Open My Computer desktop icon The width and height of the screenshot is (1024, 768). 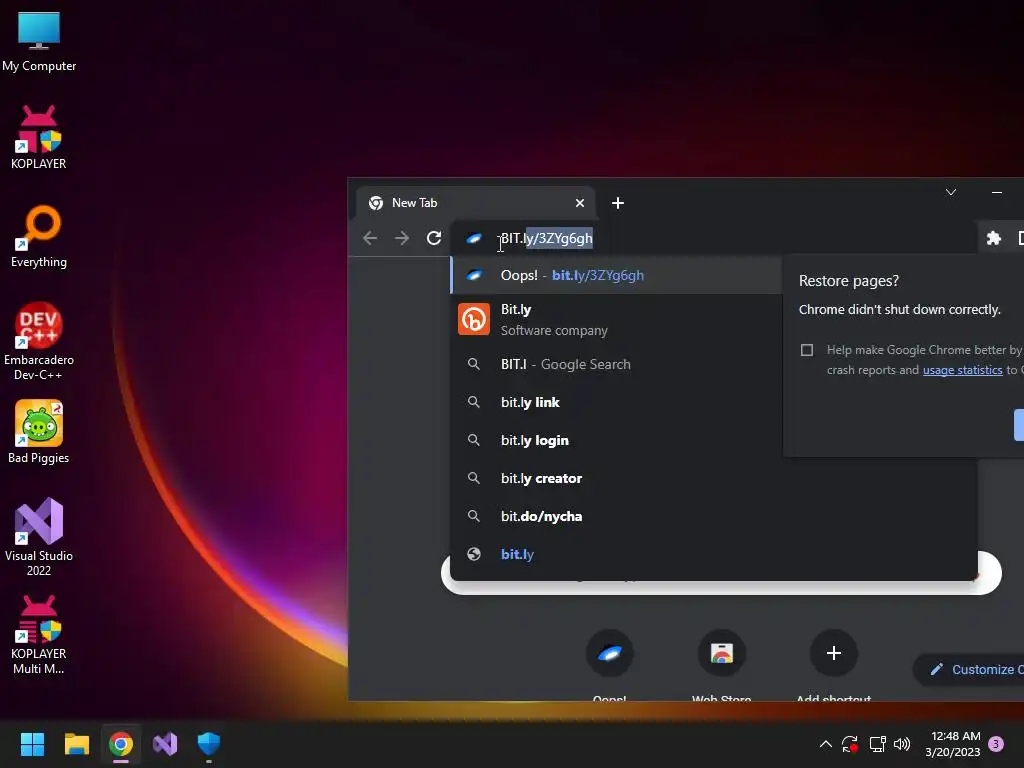click(39, 41)
